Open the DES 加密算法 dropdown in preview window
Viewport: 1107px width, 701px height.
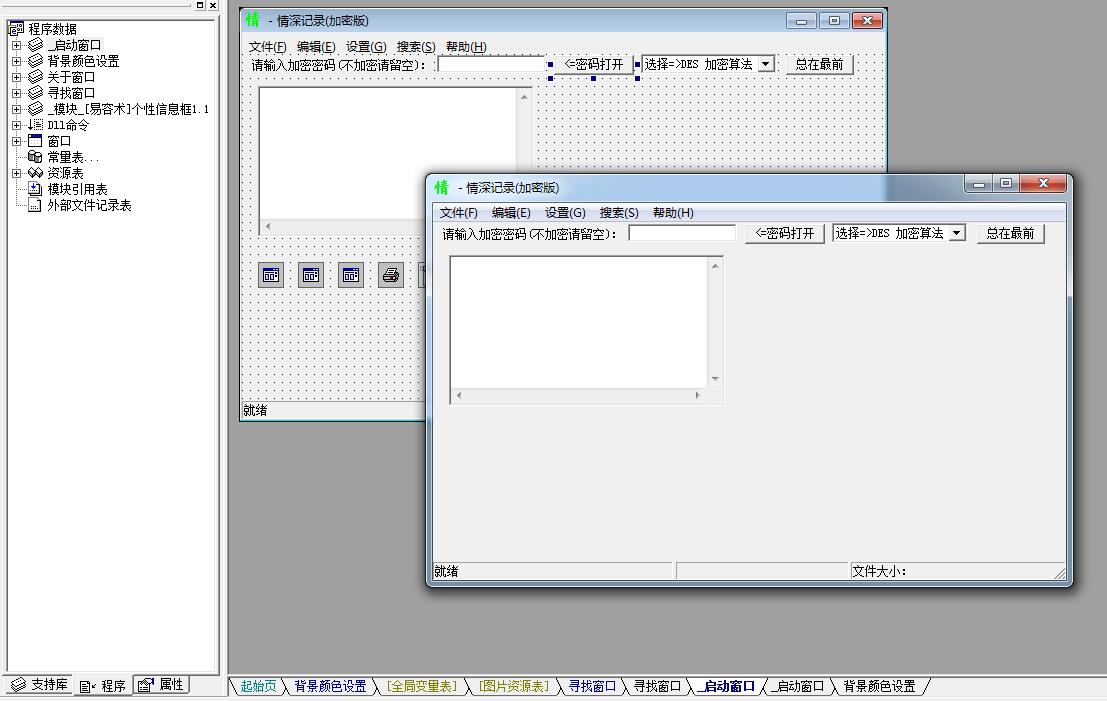click(956, 233)
